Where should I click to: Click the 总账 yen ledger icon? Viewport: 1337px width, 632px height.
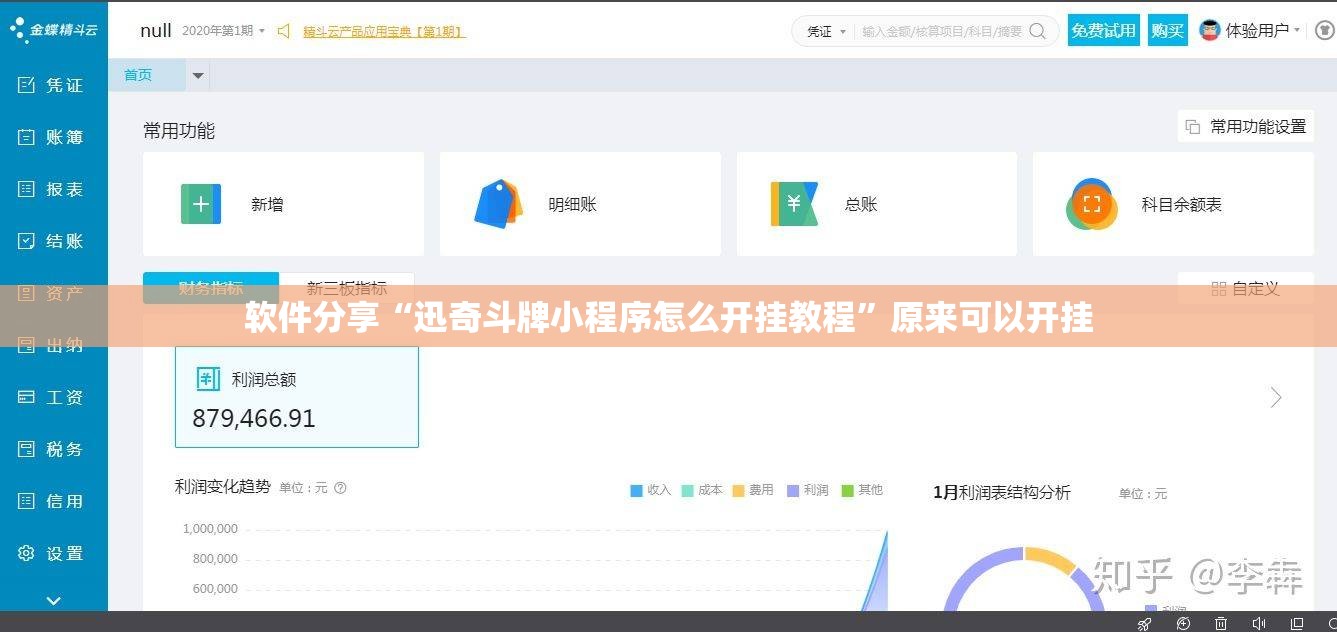pyautogui.click(x=794, y=204)
